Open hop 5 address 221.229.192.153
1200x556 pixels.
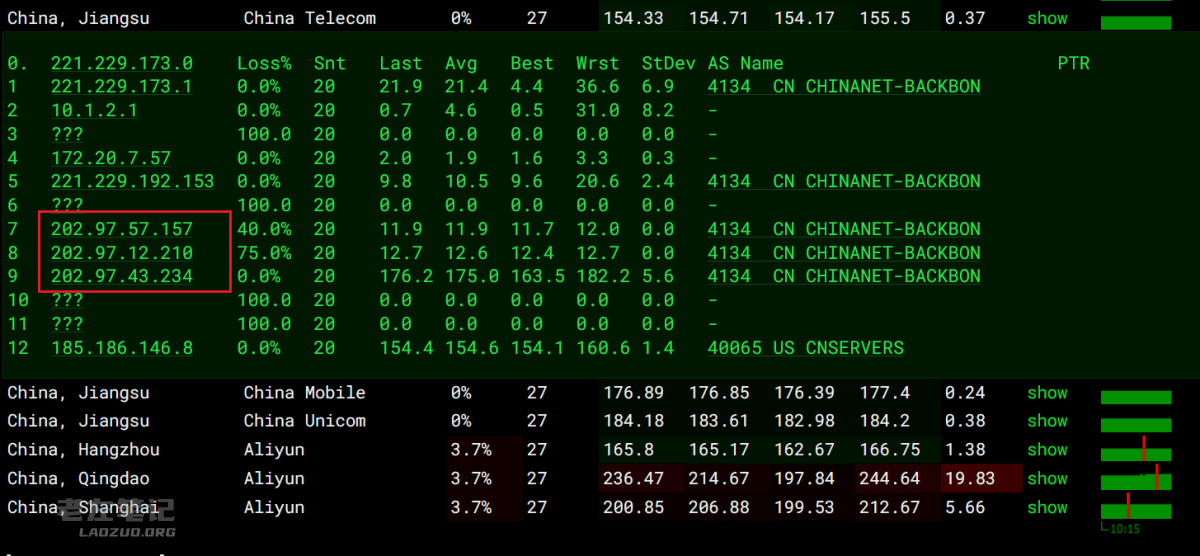(x=133, y=182)
